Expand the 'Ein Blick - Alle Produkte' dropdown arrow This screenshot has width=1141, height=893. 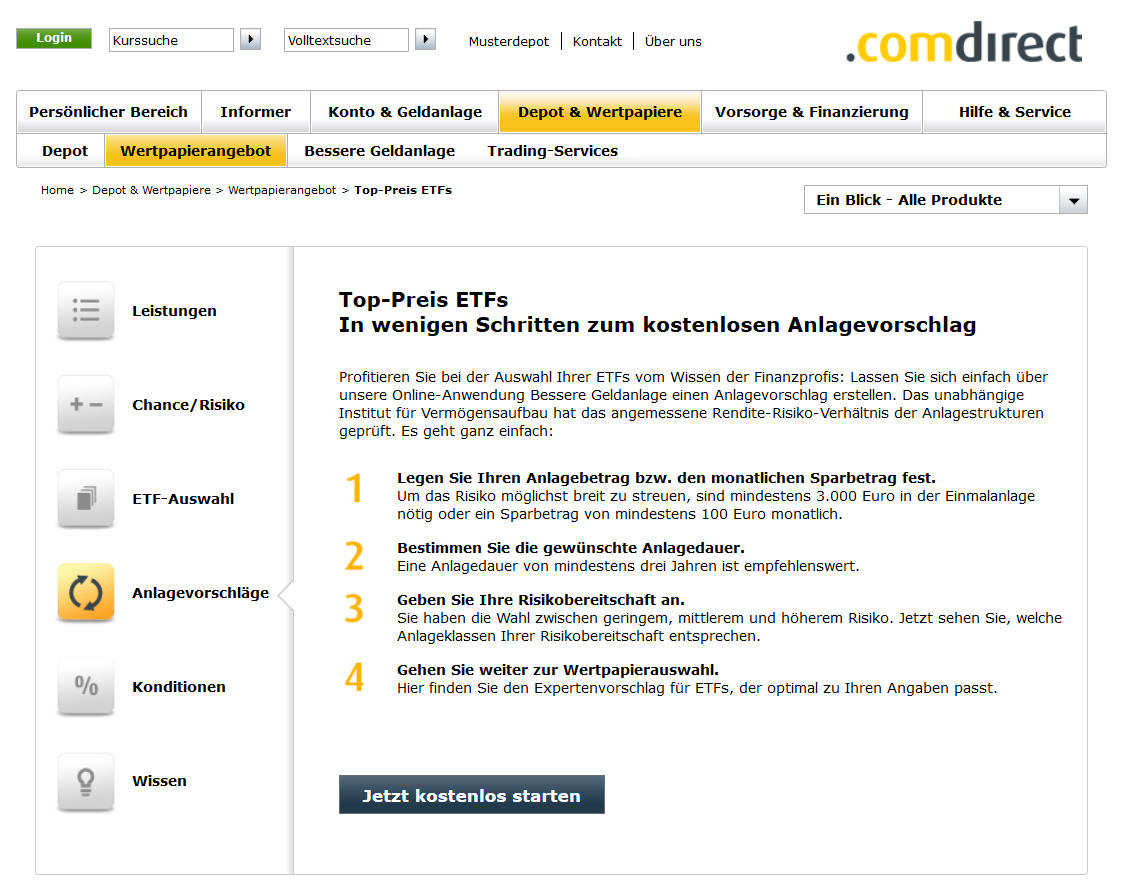tap(1073, 200)
